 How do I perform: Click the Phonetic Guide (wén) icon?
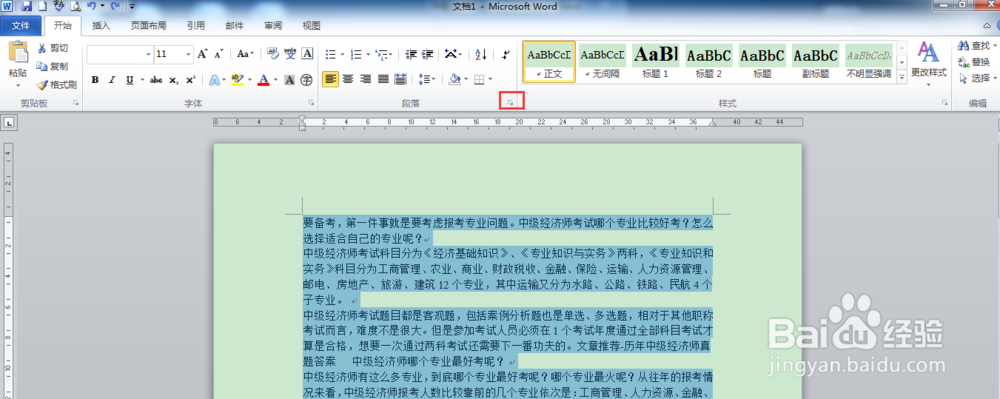290,54
